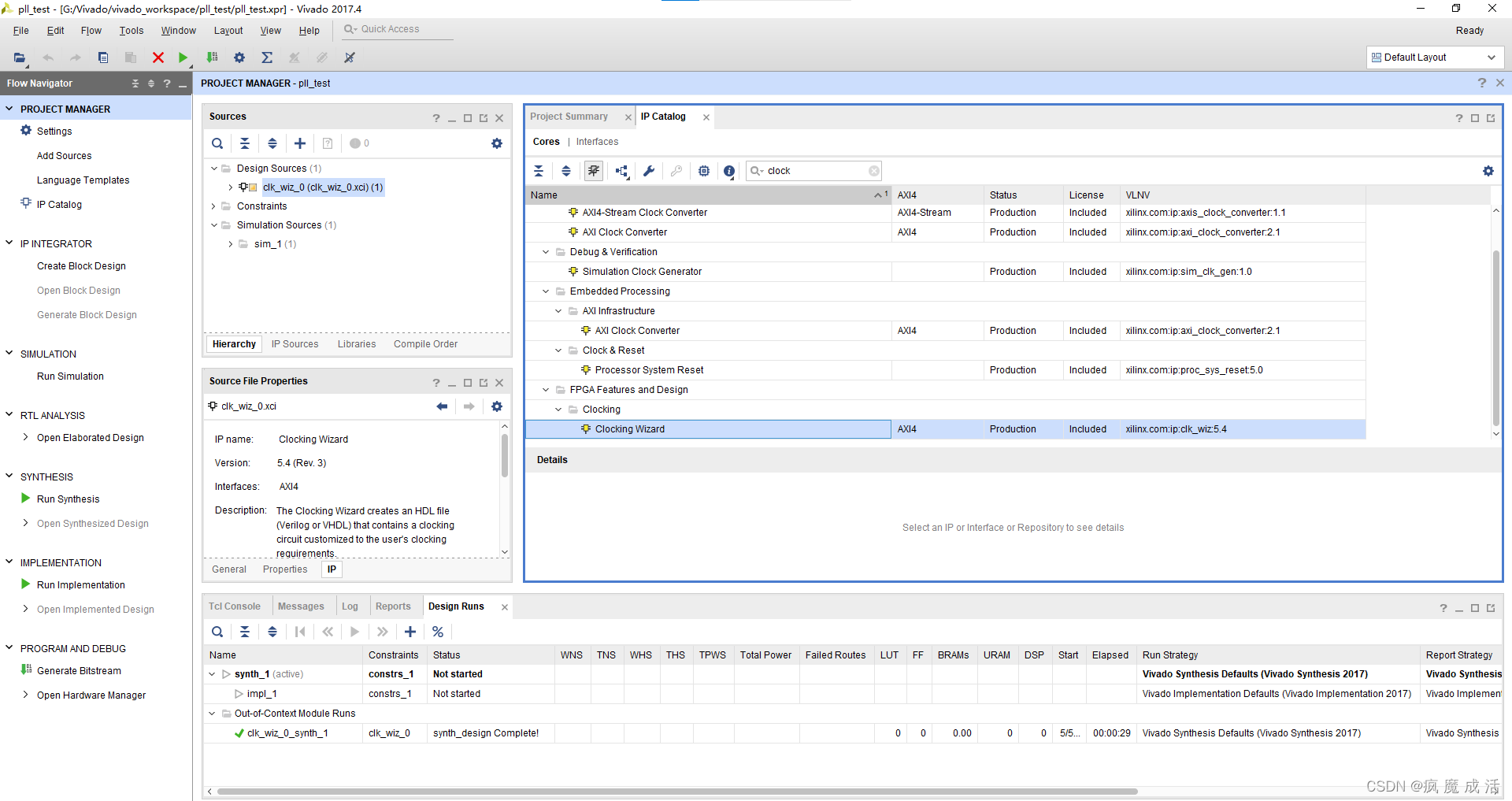Toggle hide-incompatible IP filter button
The image size is (1512, 801).
click(594, 171)
